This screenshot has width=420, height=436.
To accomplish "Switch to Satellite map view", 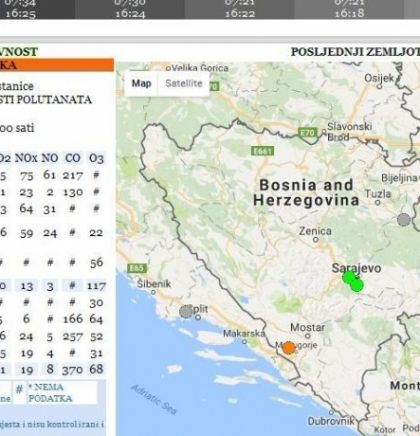I will click(x=184, y=83).
